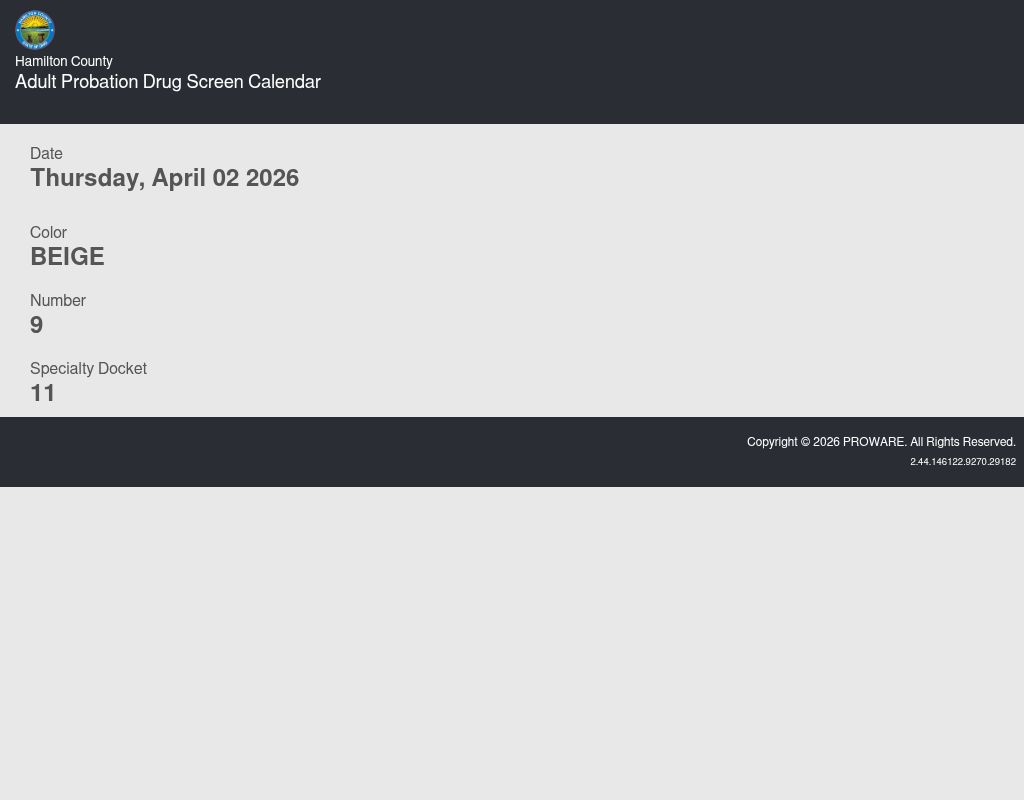This screenshot has height=800, width=1024.
Task: Select the BEIGE color value
Action: pyautogui.click(x=67, y=257)
